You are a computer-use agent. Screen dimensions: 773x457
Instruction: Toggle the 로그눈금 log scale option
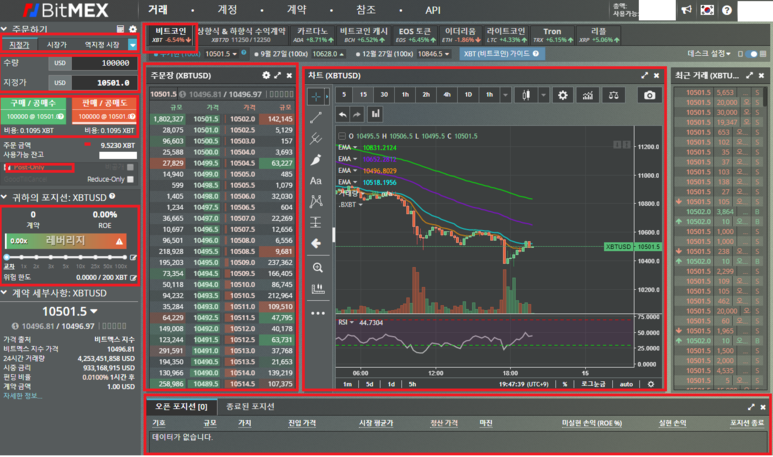tap(593, 384)
